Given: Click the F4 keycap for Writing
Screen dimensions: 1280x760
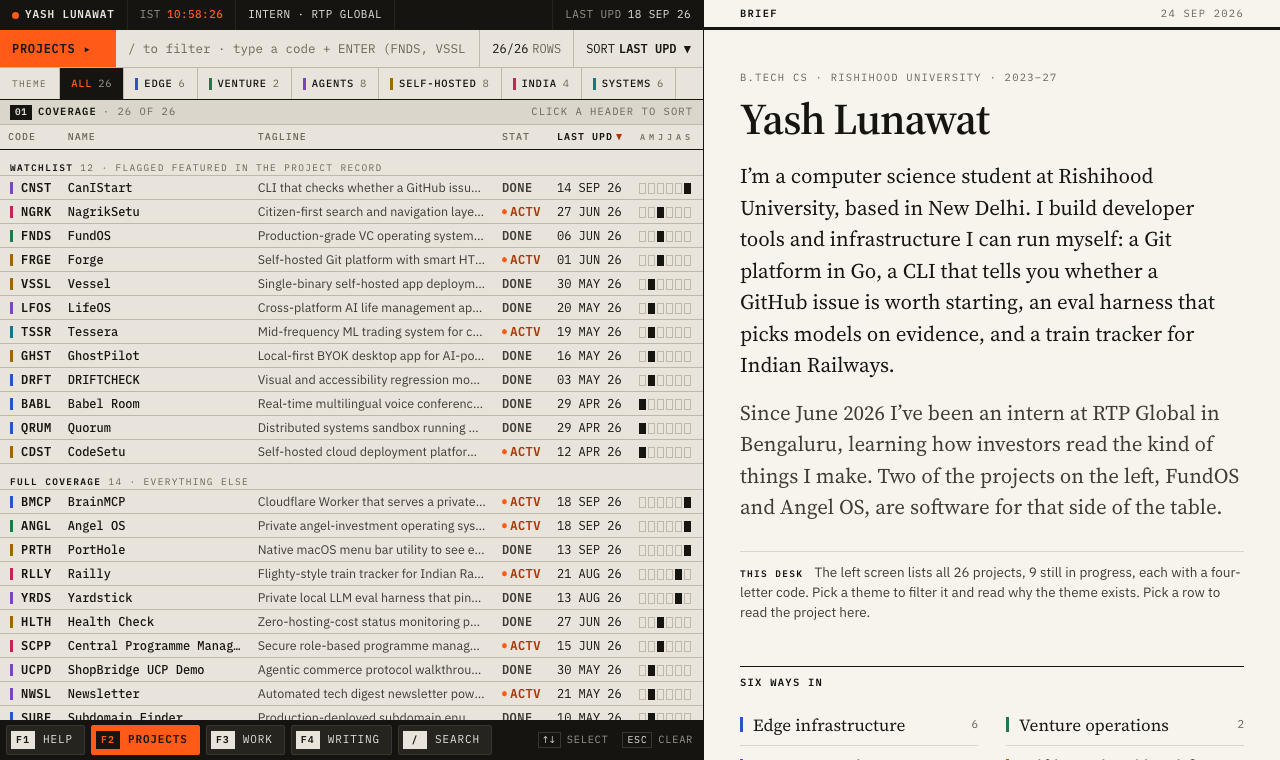Looking at the screenshot, I should click(308, 740).
